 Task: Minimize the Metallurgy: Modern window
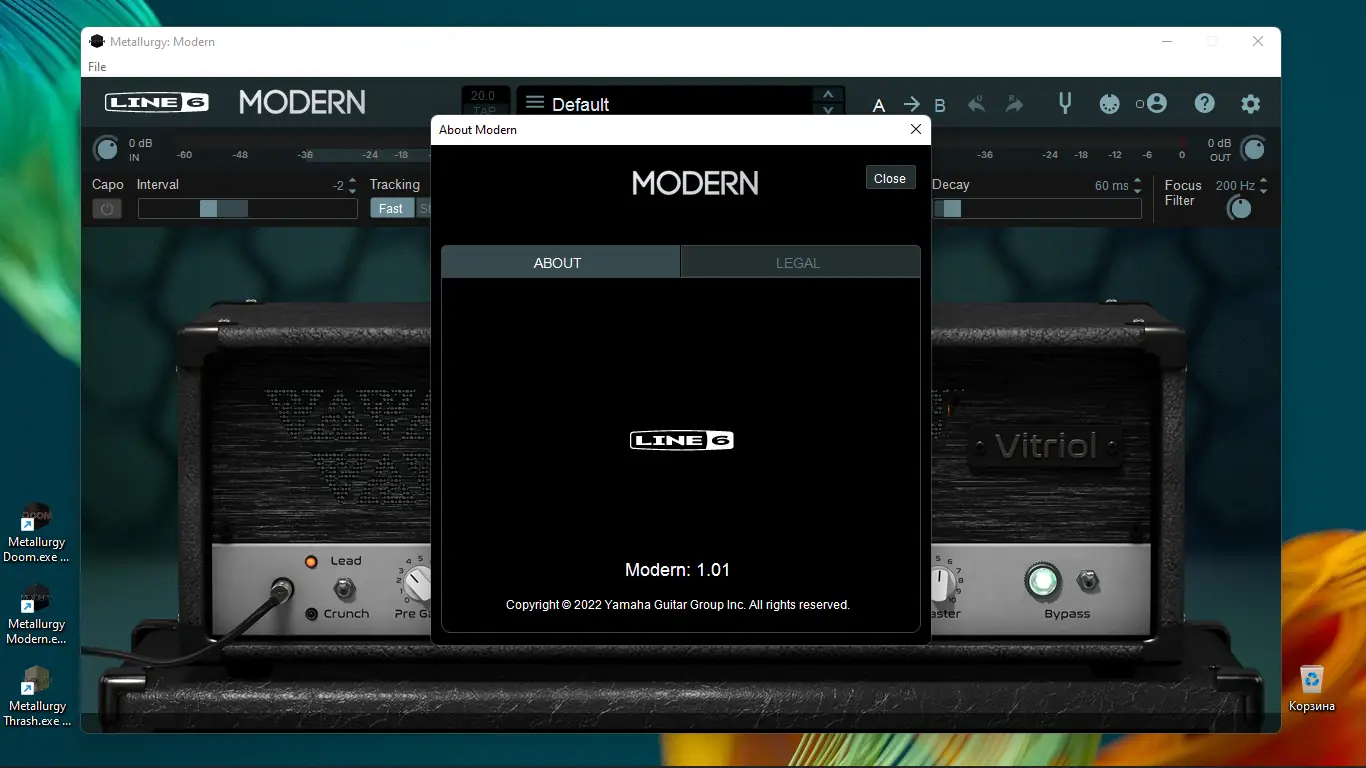[1168, 42]
